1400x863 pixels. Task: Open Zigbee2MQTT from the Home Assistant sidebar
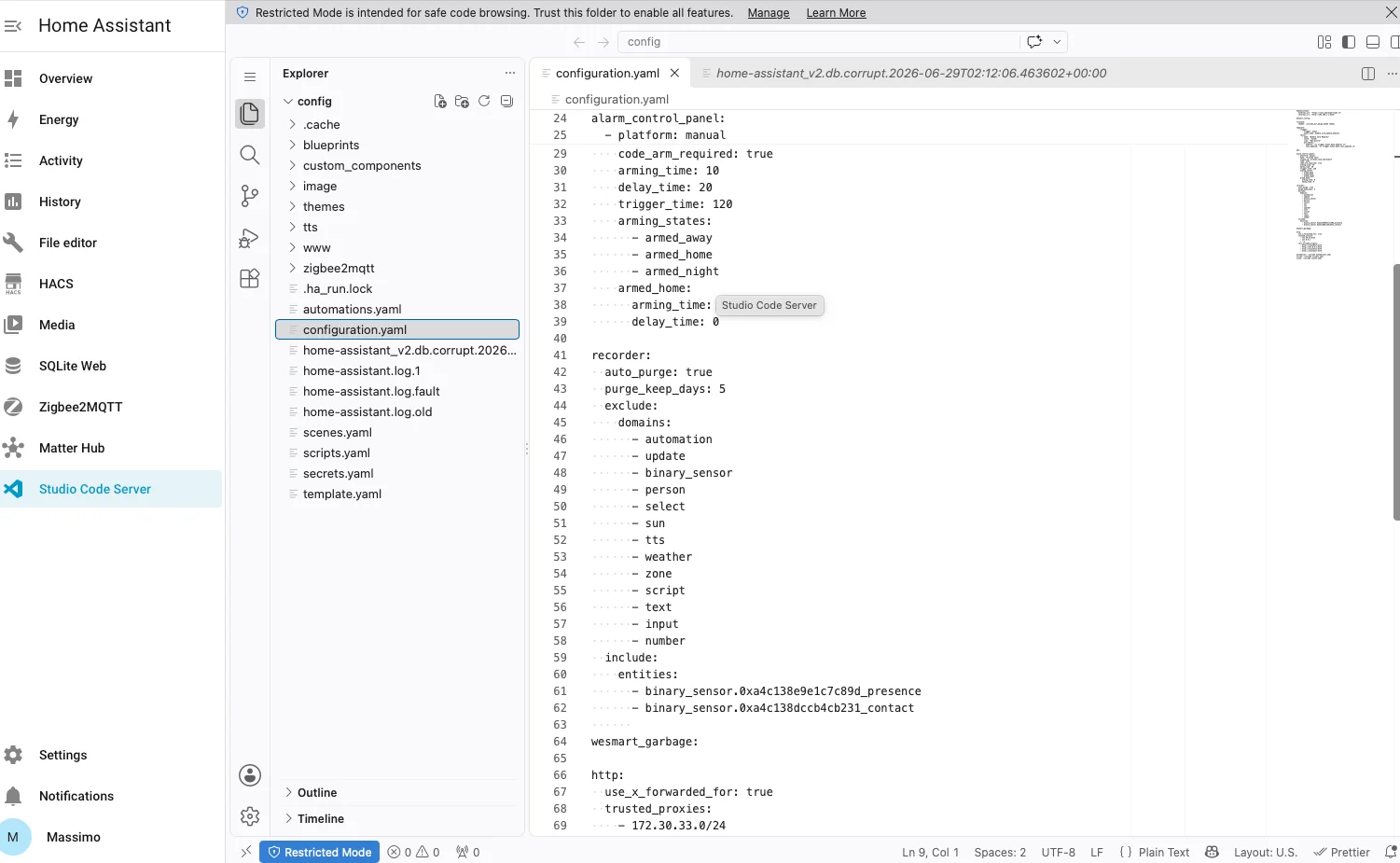coord(112,407)
